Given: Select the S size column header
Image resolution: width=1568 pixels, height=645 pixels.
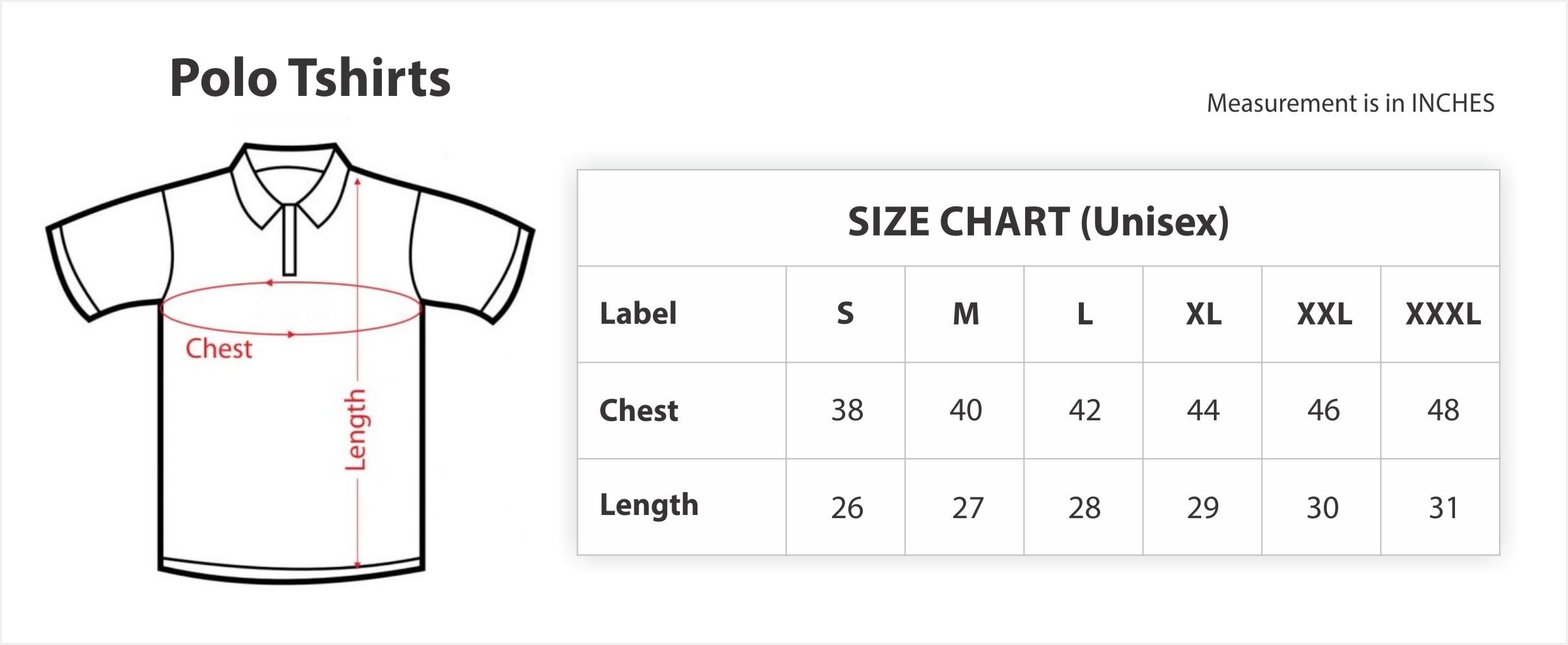Looking at the screenshot, I should 845,314.
